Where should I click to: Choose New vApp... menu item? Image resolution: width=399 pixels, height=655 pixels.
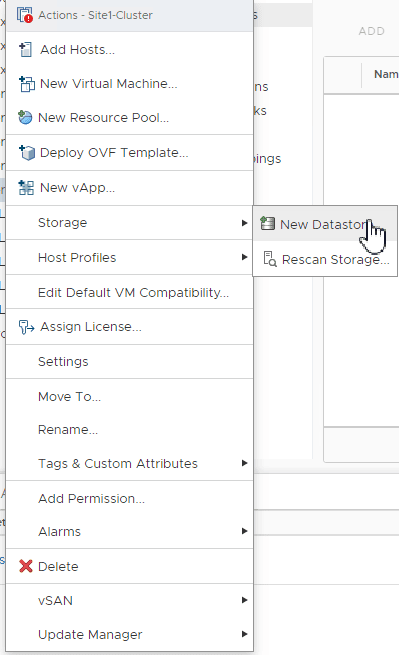(130, 188)
